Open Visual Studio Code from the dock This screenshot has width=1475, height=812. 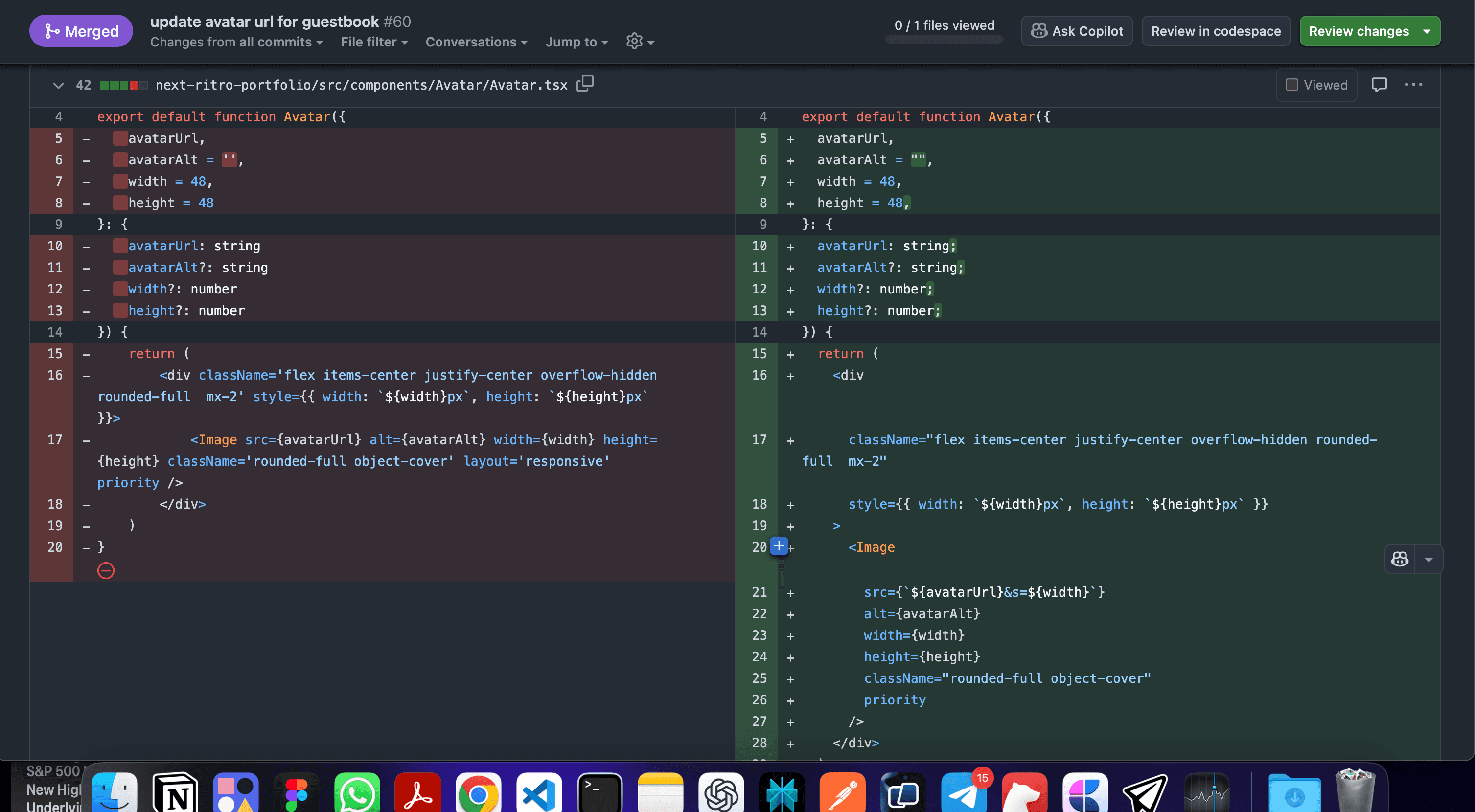point(539,792)
